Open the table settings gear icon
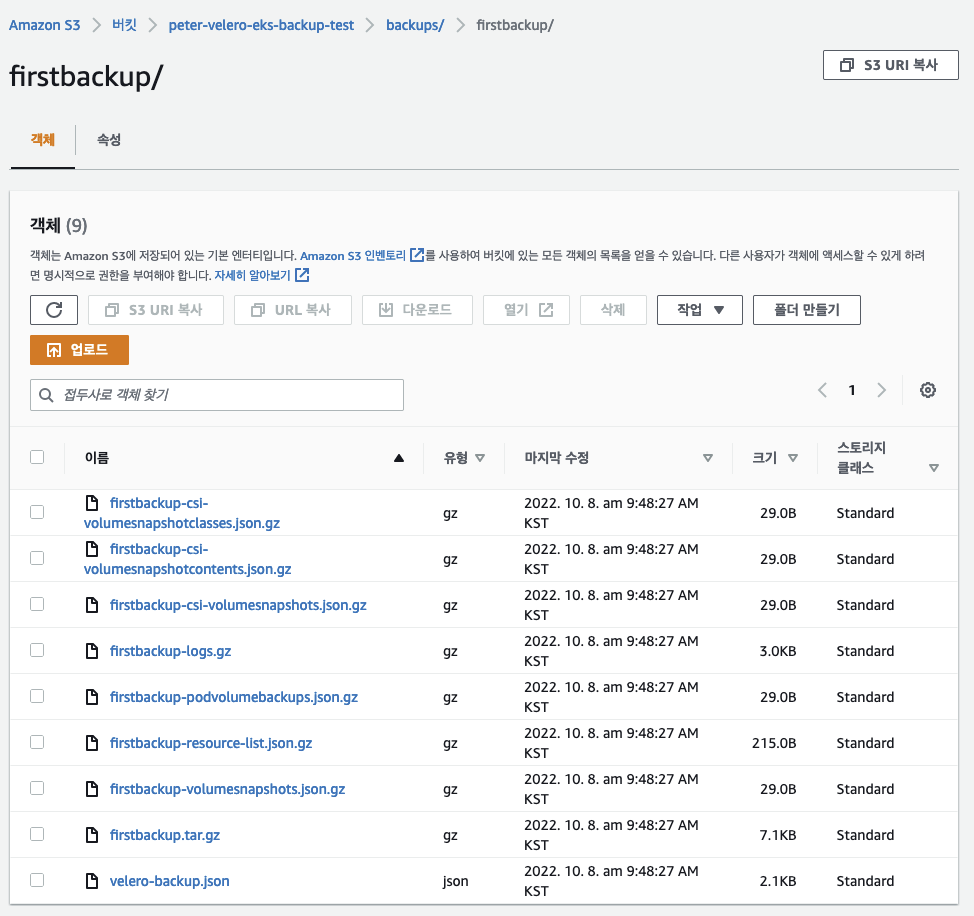974x916 pixels. coord(927,390)
